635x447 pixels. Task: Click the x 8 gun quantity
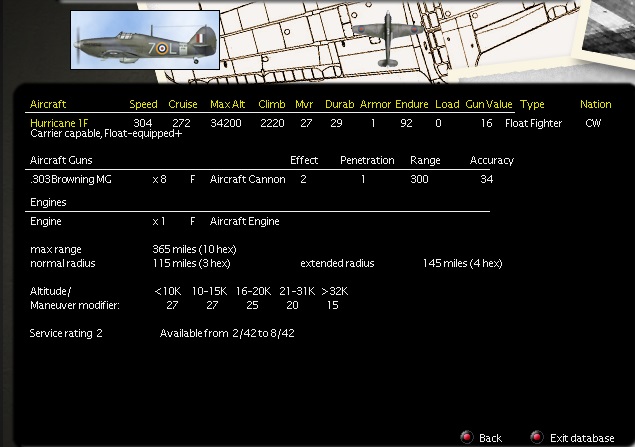159,179
